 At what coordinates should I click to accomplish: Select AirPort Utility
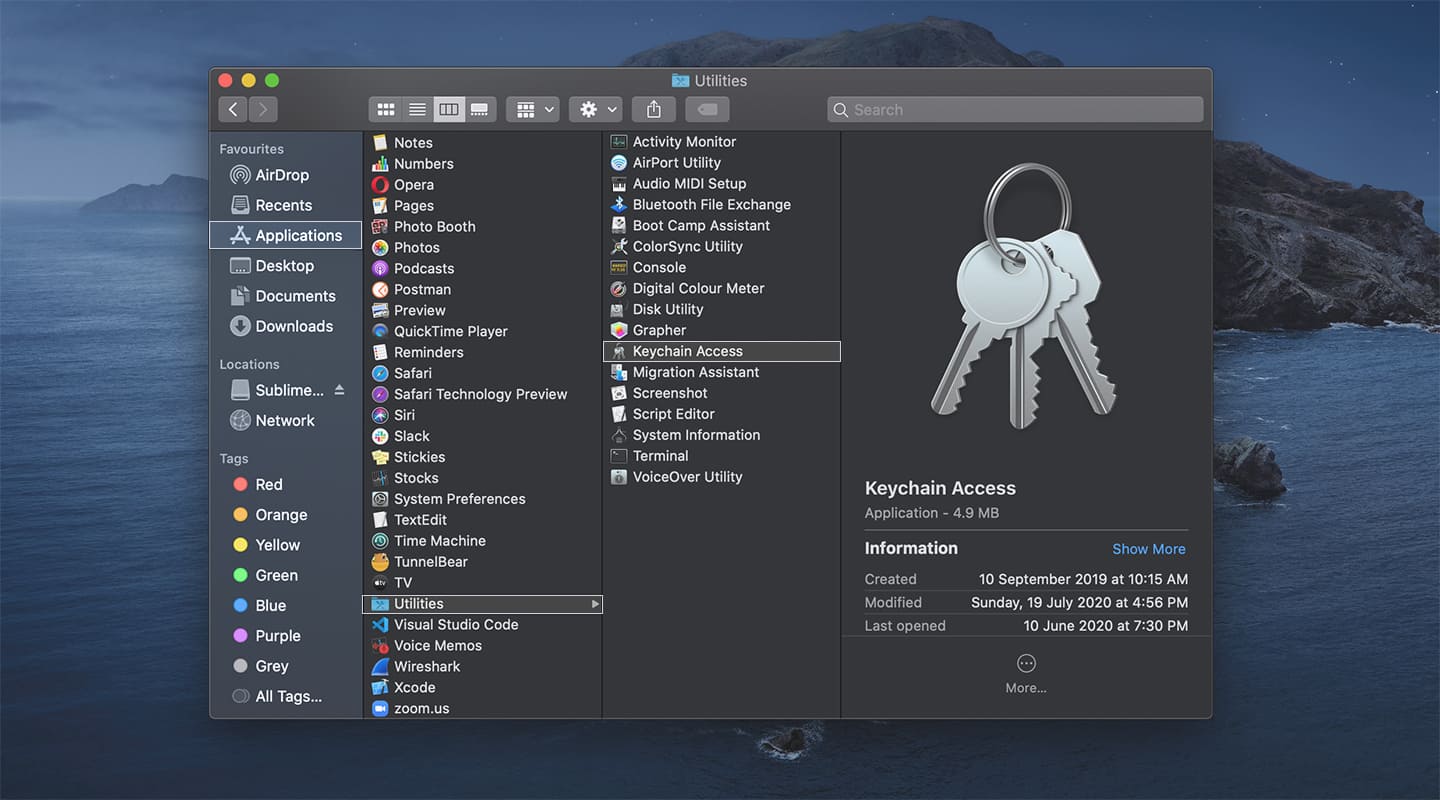point(675,162)
